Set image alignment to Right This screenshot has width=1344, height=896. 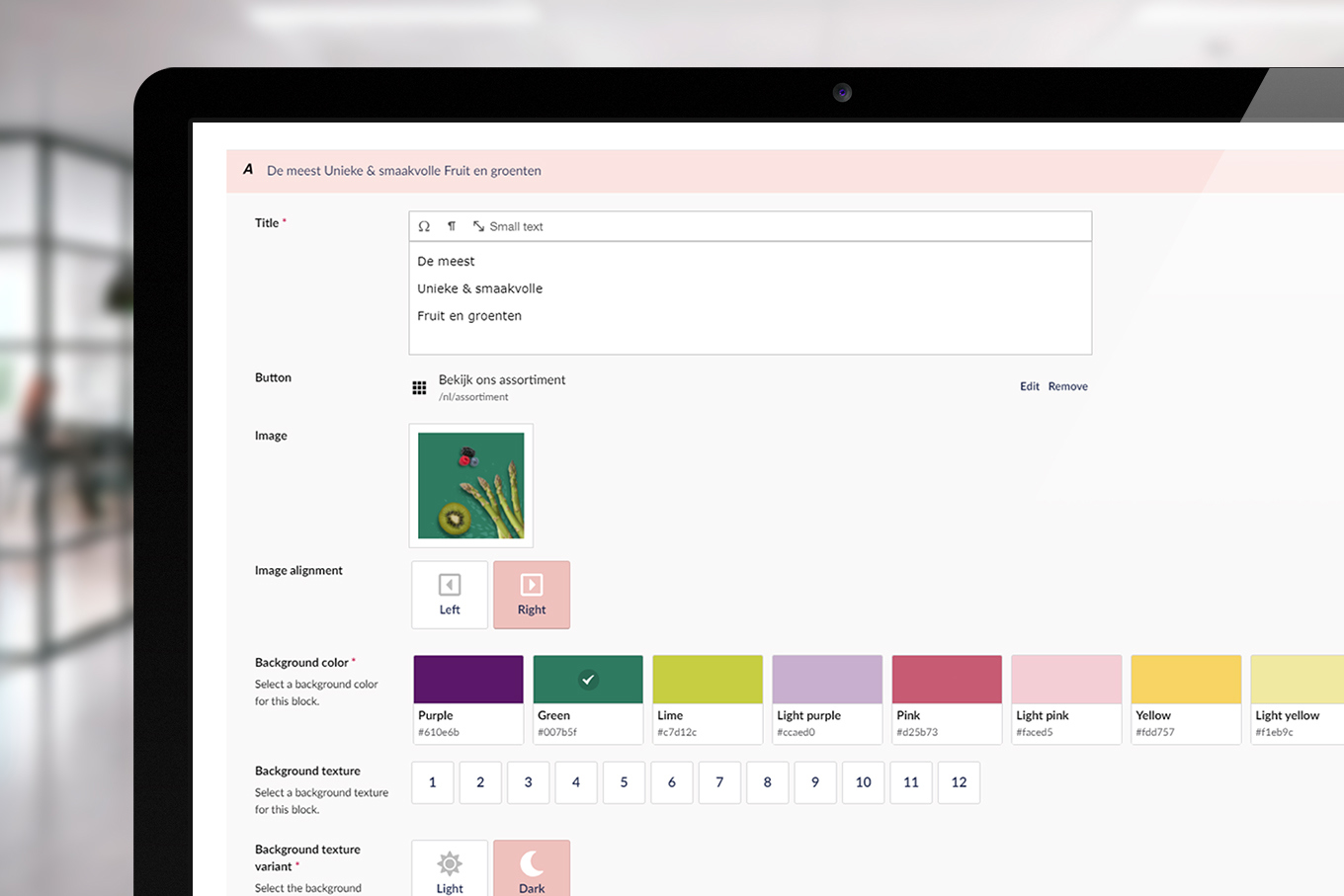(532, 595)
